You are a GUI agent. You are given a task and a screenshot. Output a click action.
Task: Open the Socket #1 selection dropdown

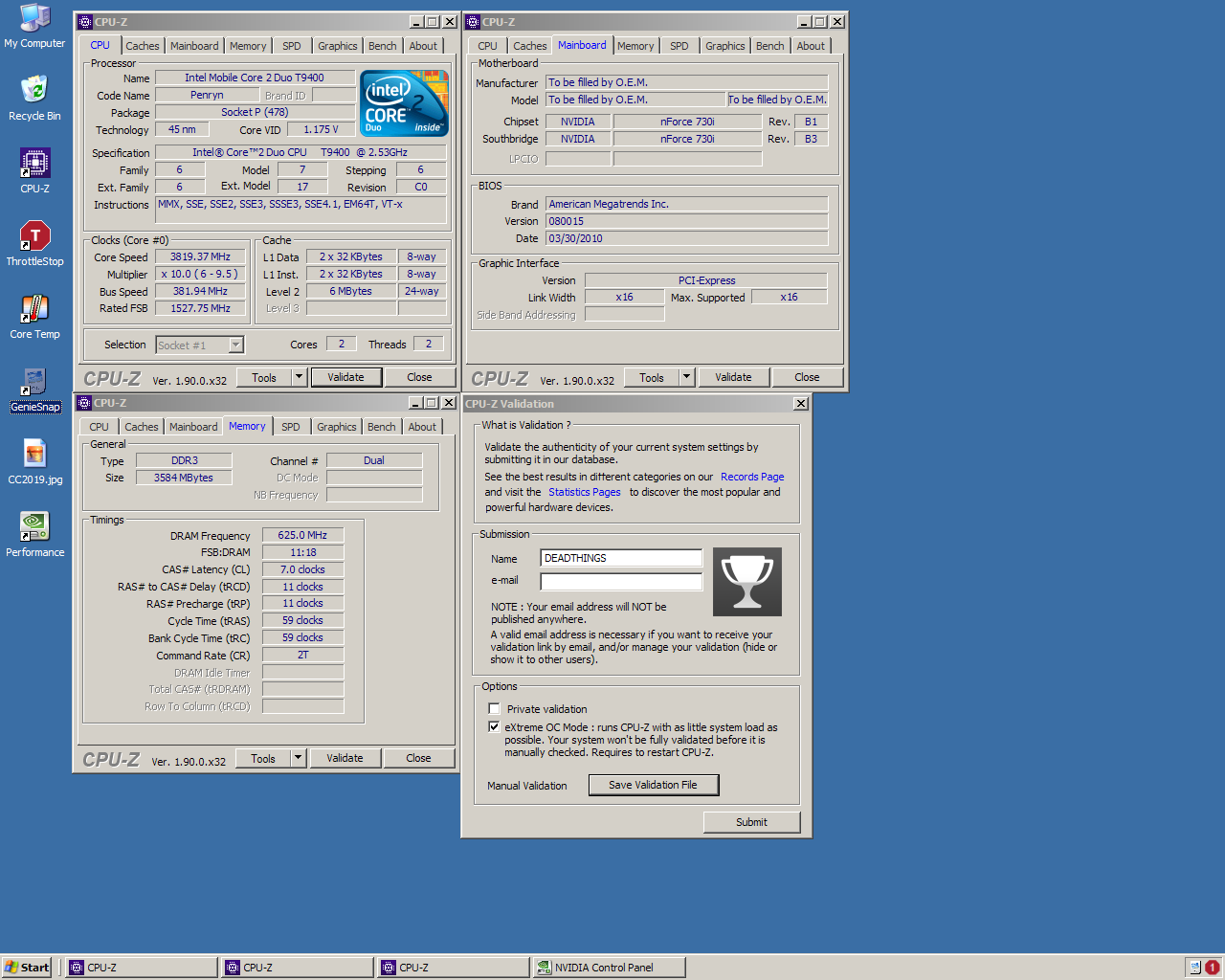(236, 345)
